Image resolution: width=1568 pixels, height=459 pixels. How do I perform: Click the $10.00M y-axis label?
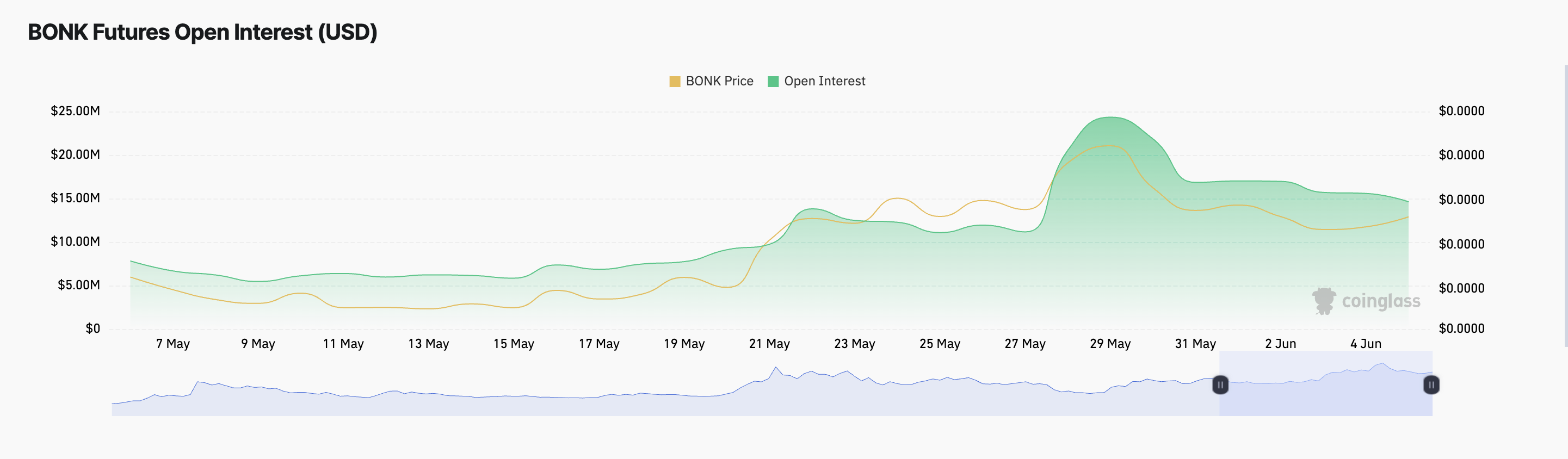pos(76,241)
